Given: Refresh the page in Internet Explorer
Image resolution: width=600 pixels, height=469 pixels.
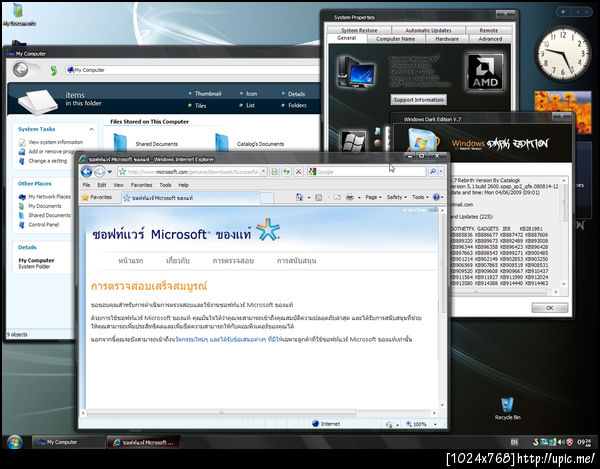Looking at the screenshot, I should [x=286, y=172].
